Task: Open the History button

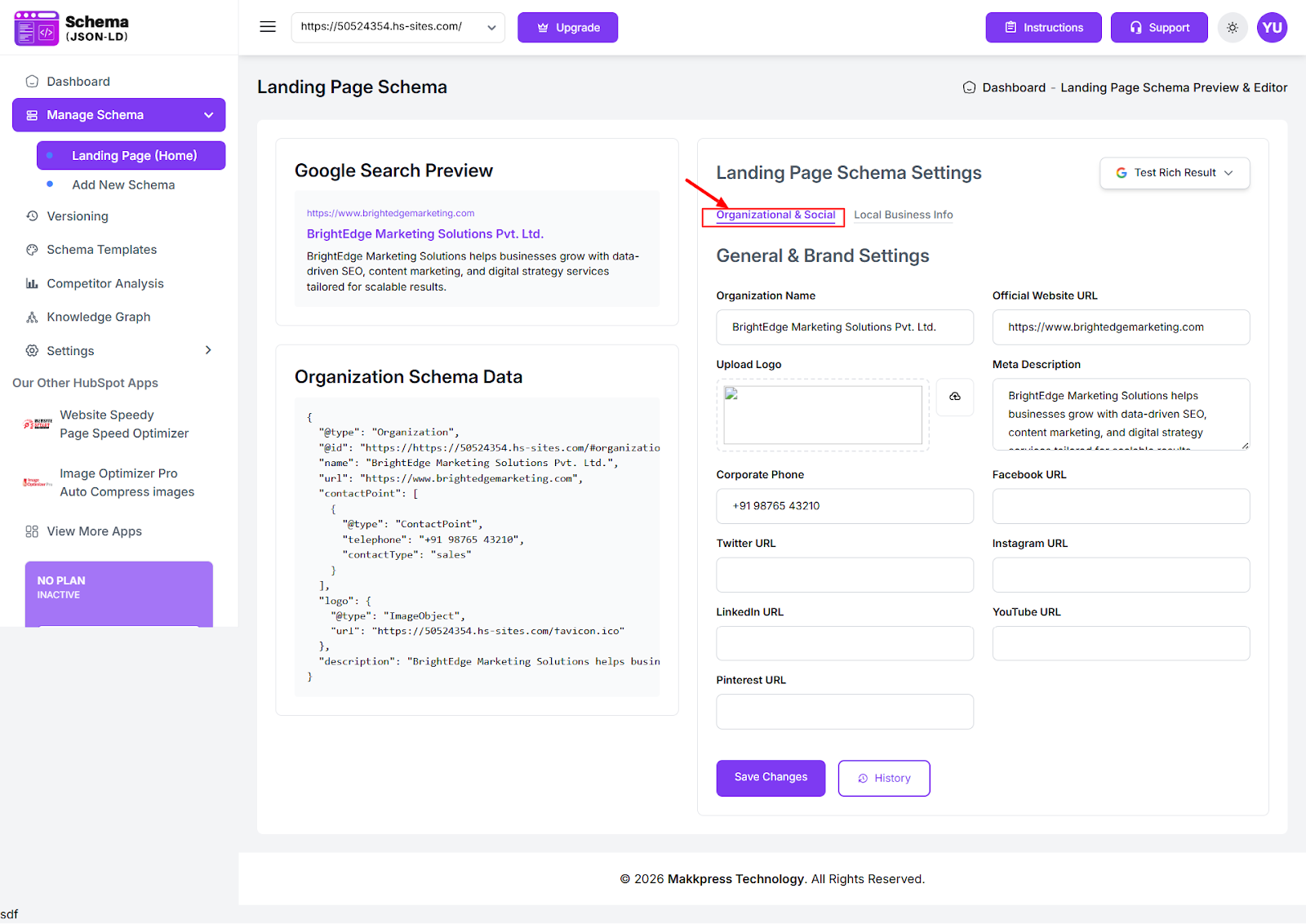Action: (884, 779)
